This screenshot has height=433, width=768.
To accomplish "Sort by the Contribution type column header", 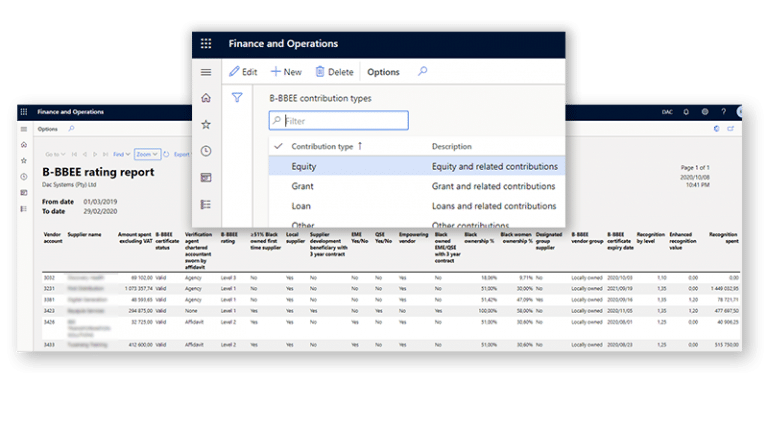I will (326, 146).
